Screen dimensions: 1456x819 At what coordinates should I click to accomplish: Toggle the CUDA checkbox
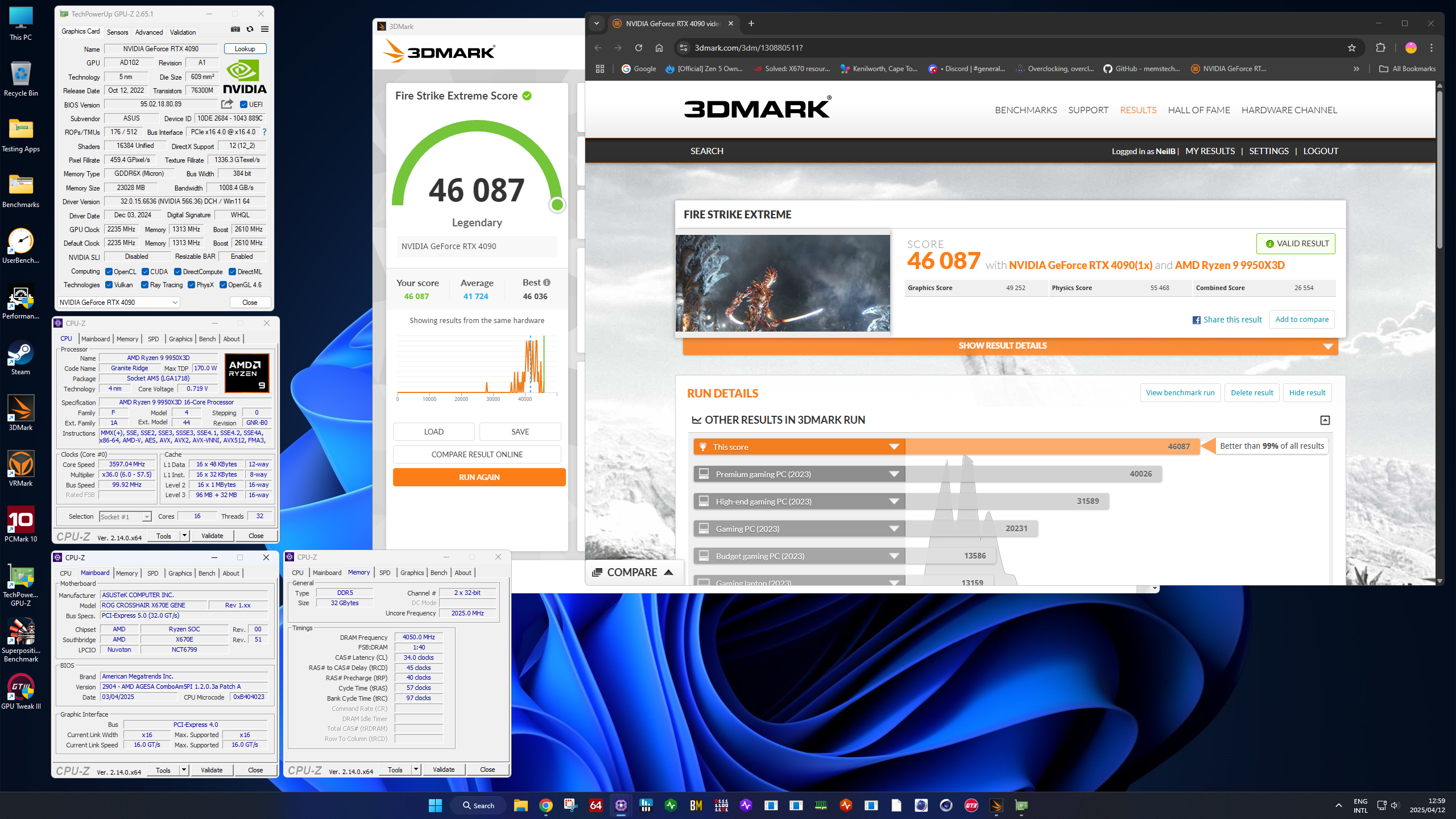coord(145,272)
